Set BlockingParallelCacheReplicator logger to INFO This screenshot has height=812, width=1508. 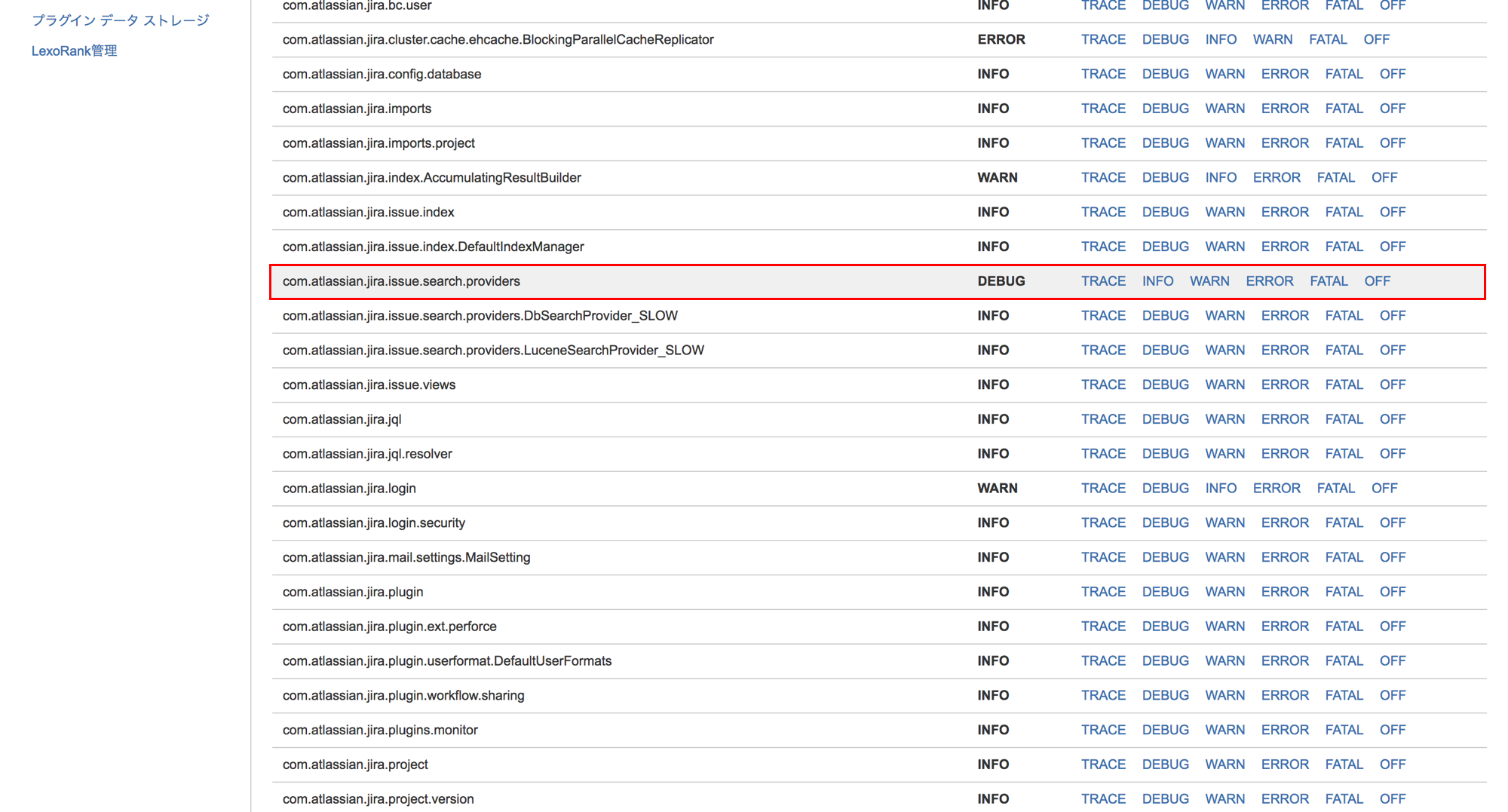[x=1221, y=39]
